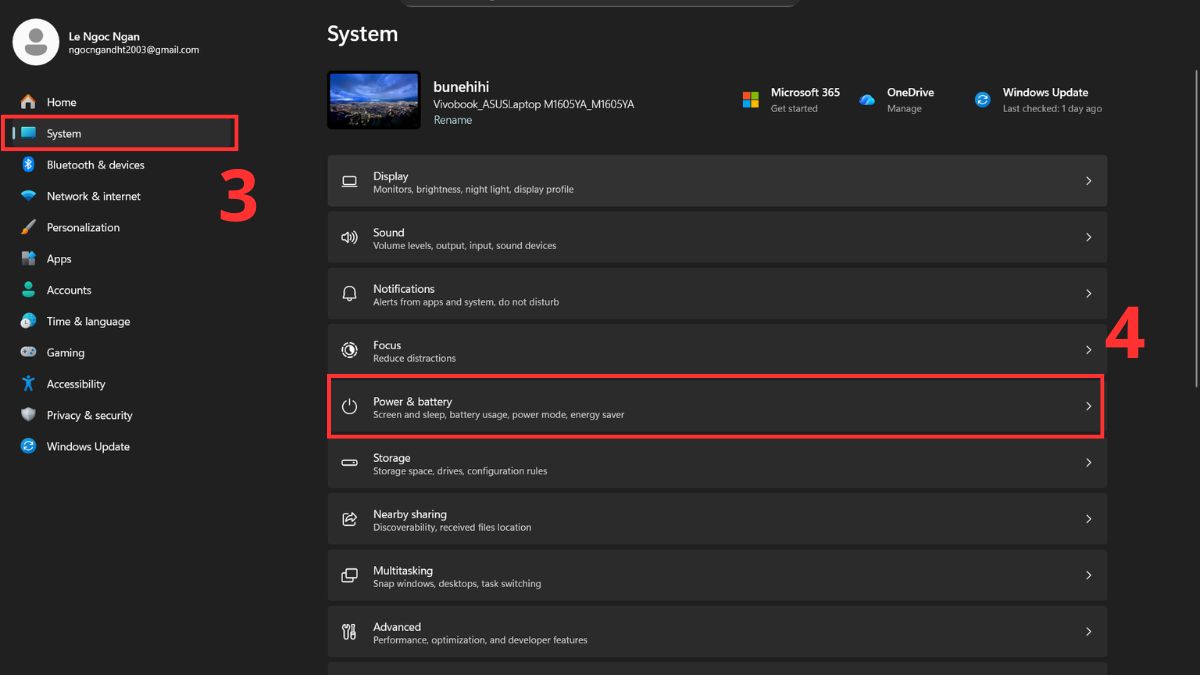Screen dimensions: 1200x675
Task: Click 'Reduce distractions' description text
Action: [x=414, y=358]
